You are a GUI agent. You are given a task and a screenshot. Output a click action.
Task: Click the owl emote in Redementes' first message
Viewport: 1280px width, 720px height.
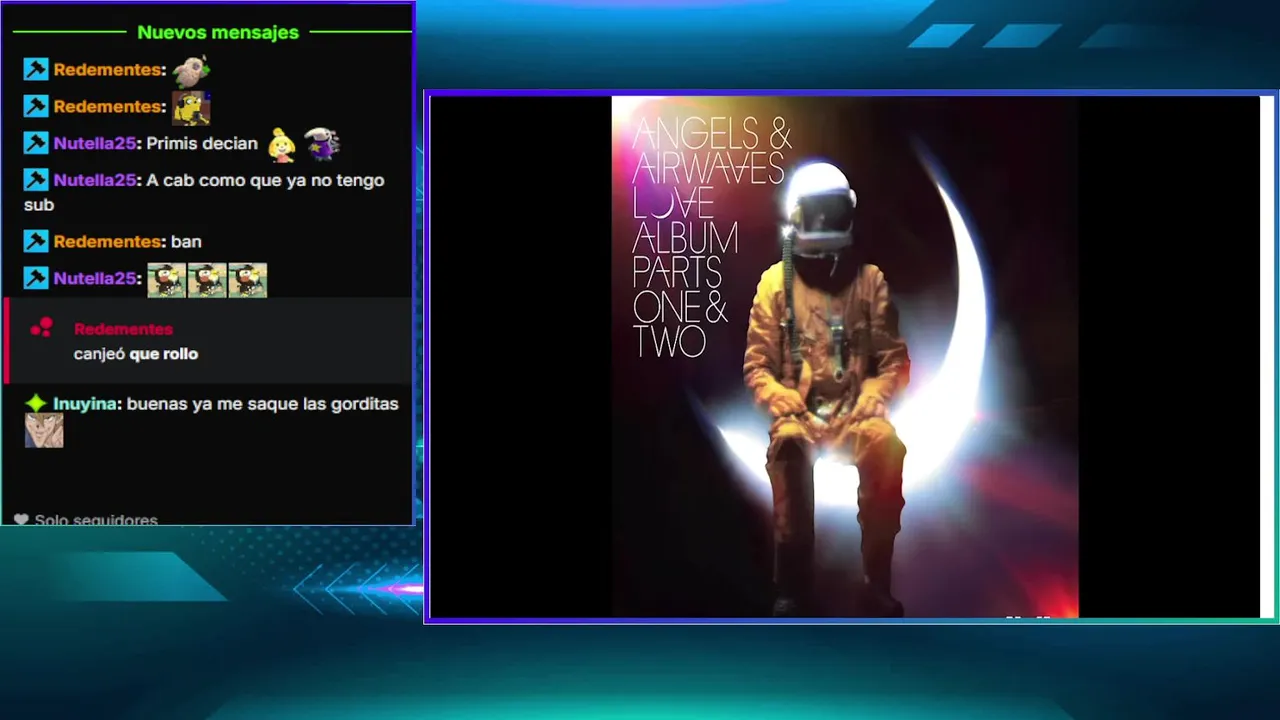[190, 70]
